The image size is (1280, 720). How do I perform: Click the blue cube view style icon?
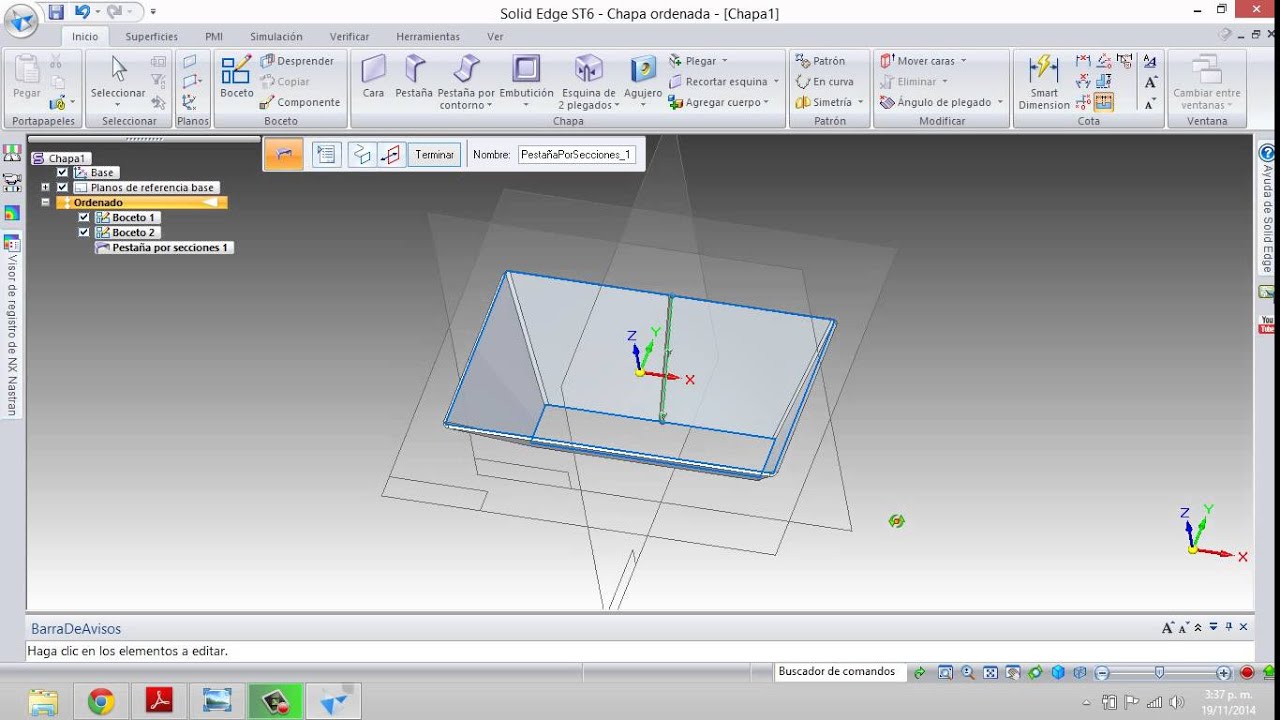pos(1058,673)
